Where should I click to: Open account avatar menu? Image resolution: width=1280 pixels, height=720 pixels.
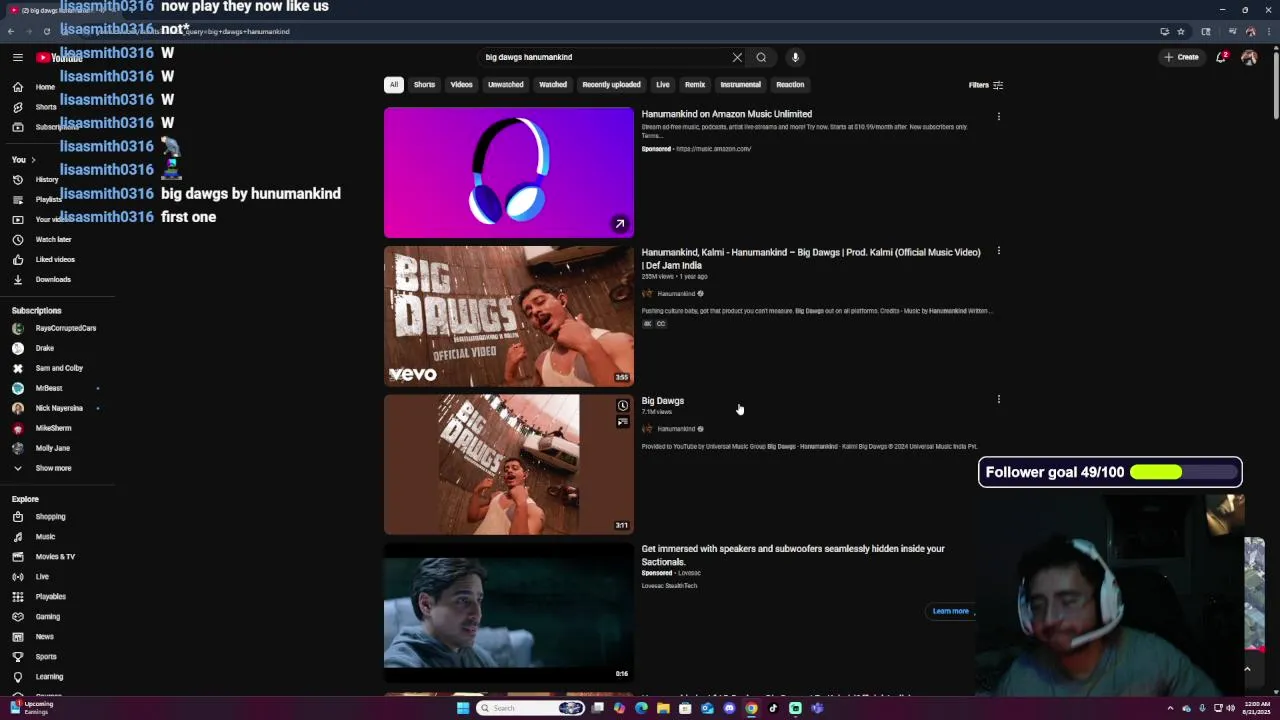pyautogui.click(x=1249, y=57)
